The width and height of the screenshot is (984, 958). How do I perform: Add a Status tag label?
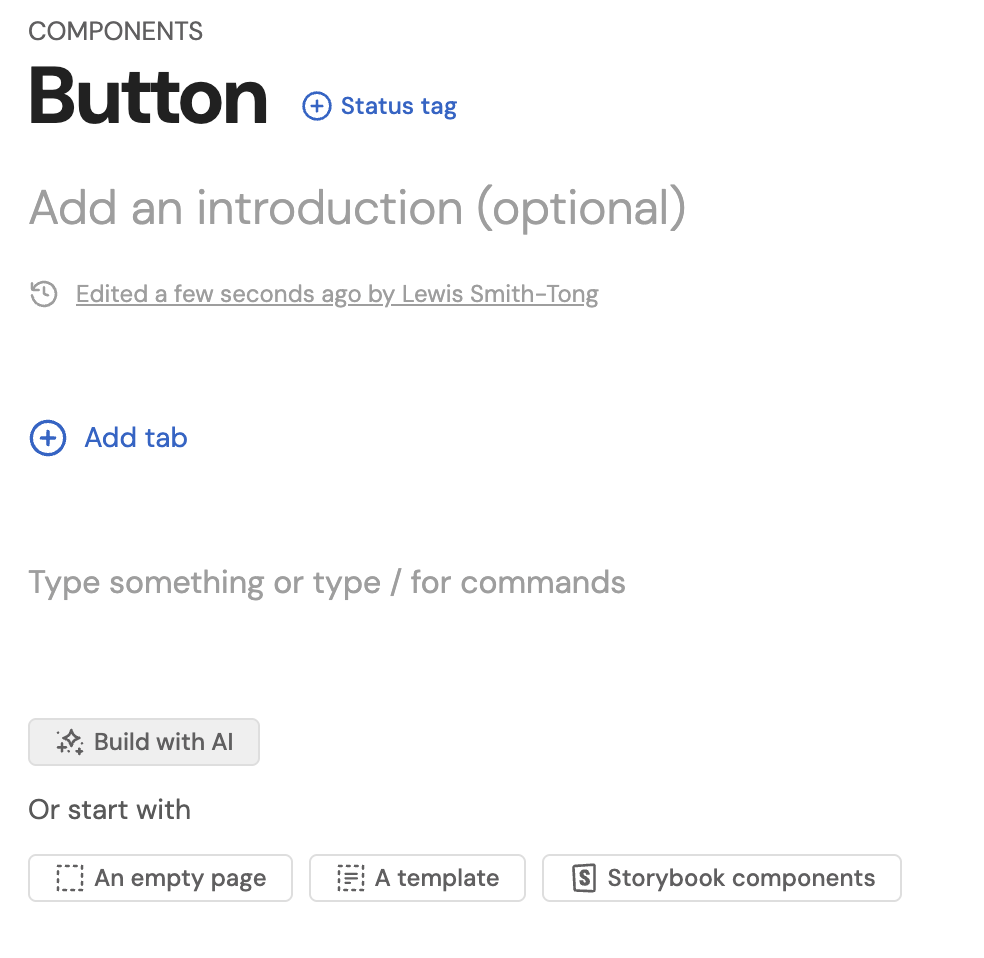(398, 106)
